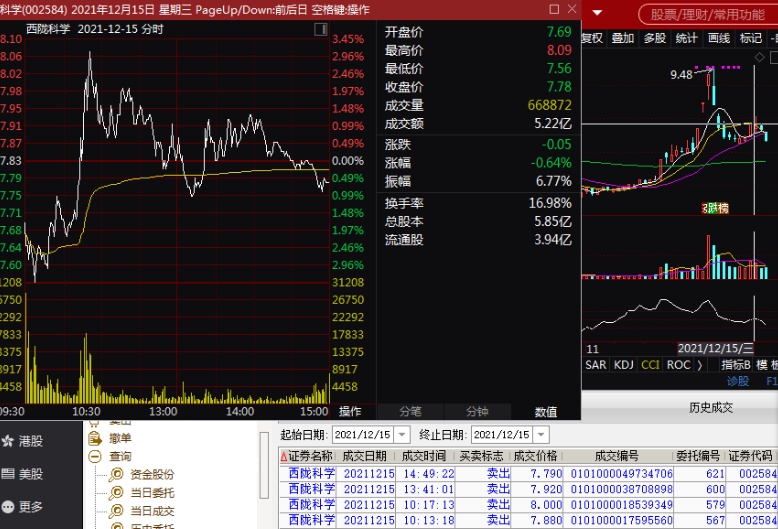
Task: Toggle the panel layout icon beside 分时 title
Action: tap(321, 29)
